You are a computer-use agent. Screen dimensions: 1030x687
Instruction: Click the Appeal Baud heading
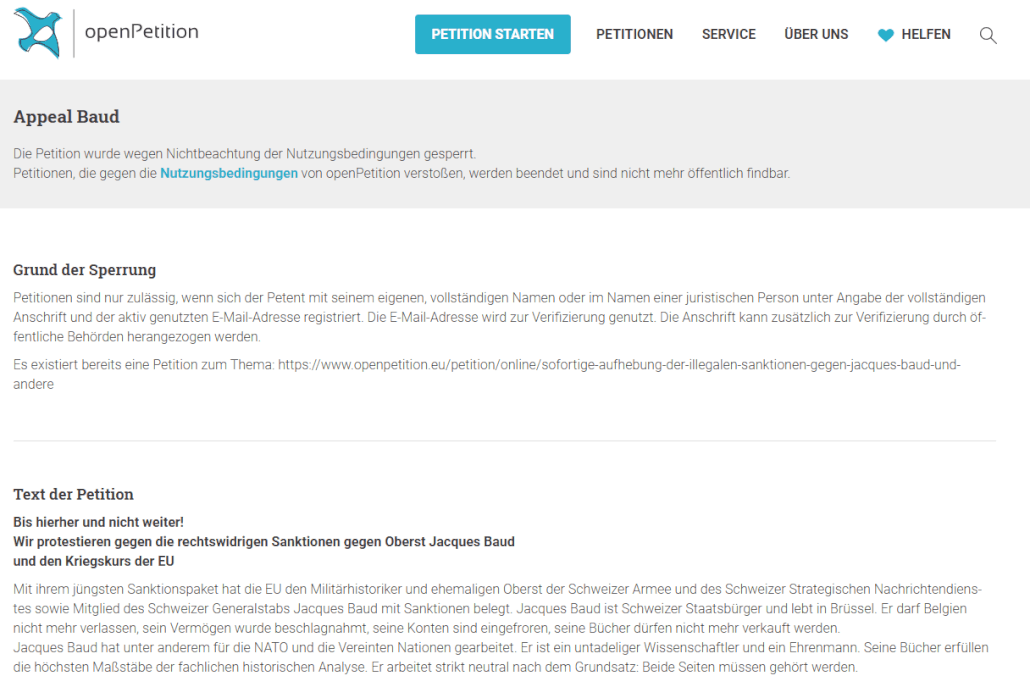coord(66,117)
